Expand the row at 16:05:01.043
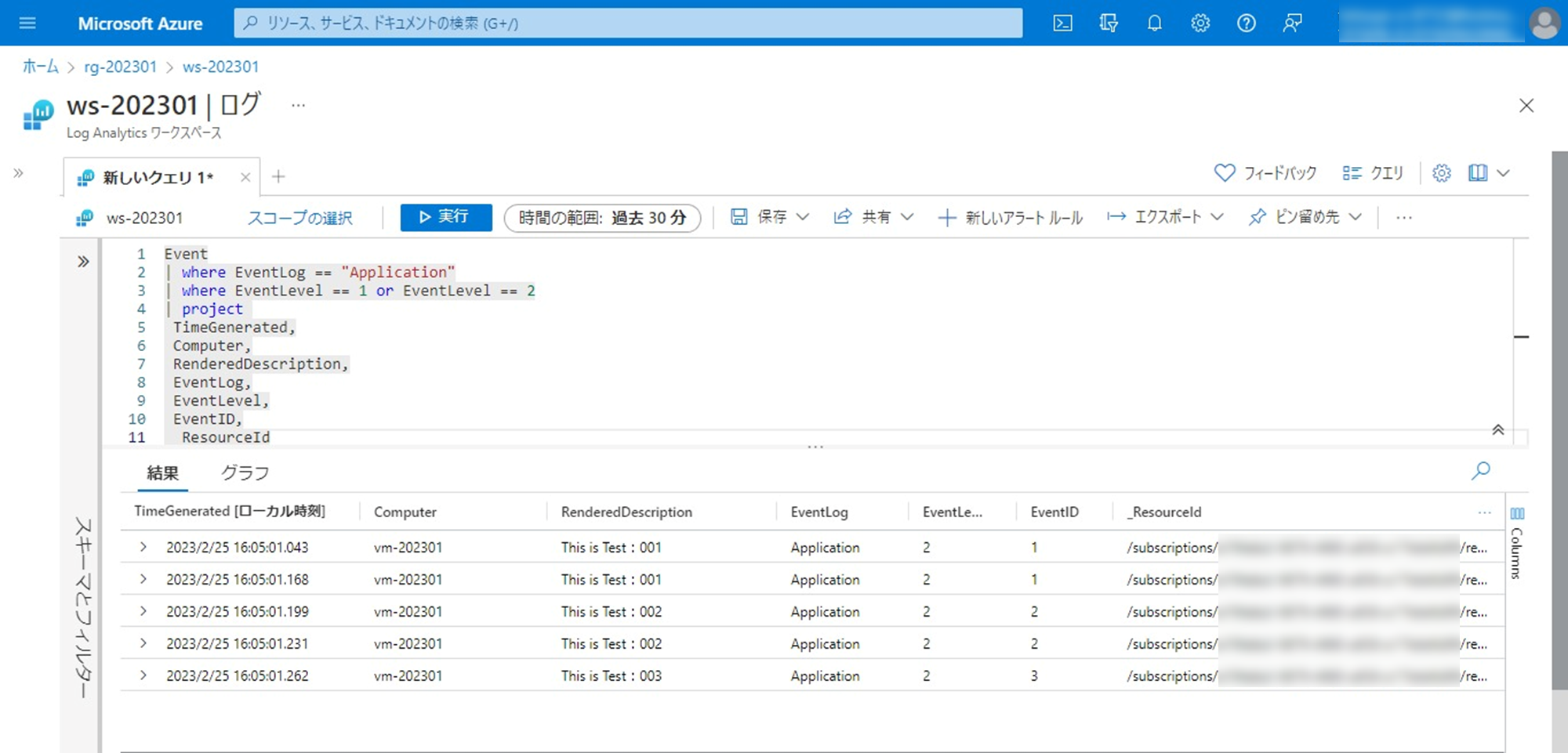1568x753 pixels. pyautogui.click(x=143, y=547)
